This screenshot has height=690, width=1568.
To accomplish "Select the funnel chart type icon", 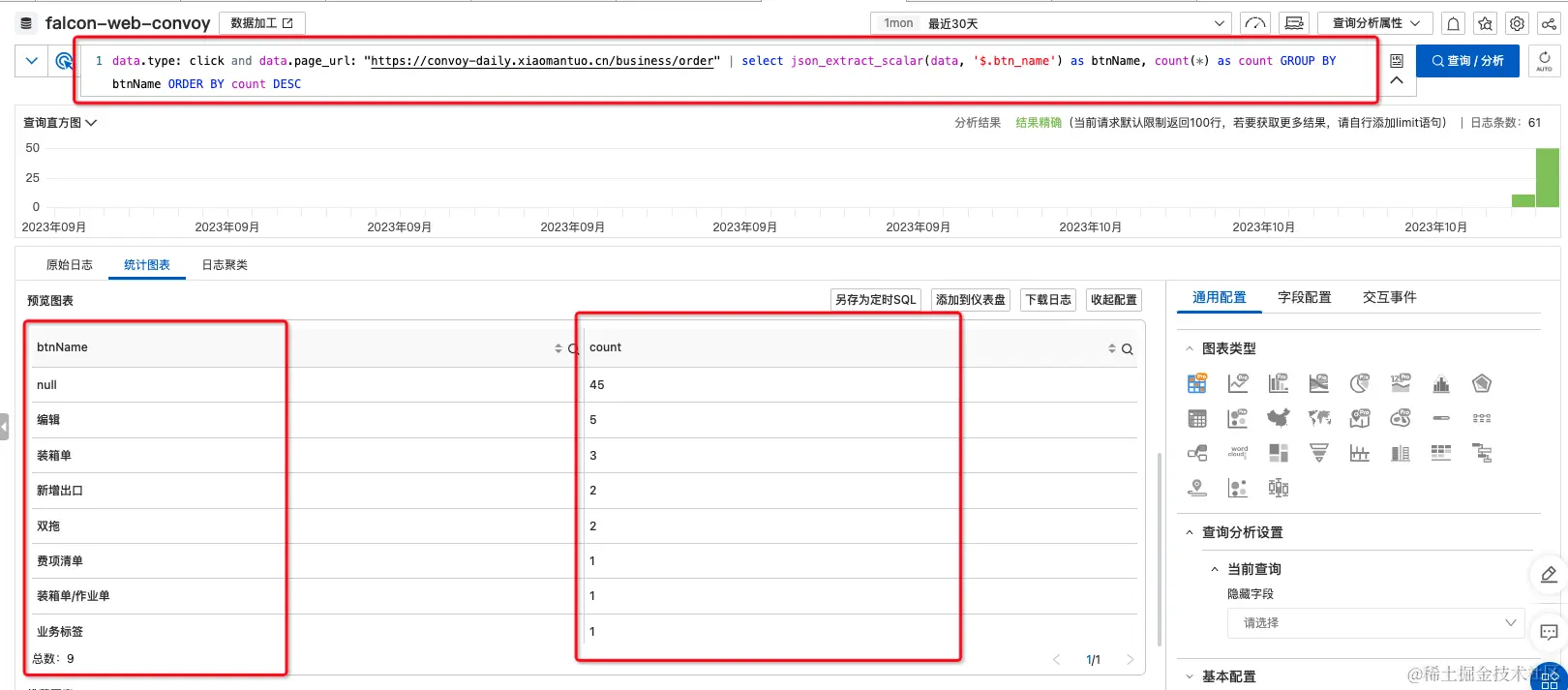I will pyautogui.click(x=1319, y=453).
